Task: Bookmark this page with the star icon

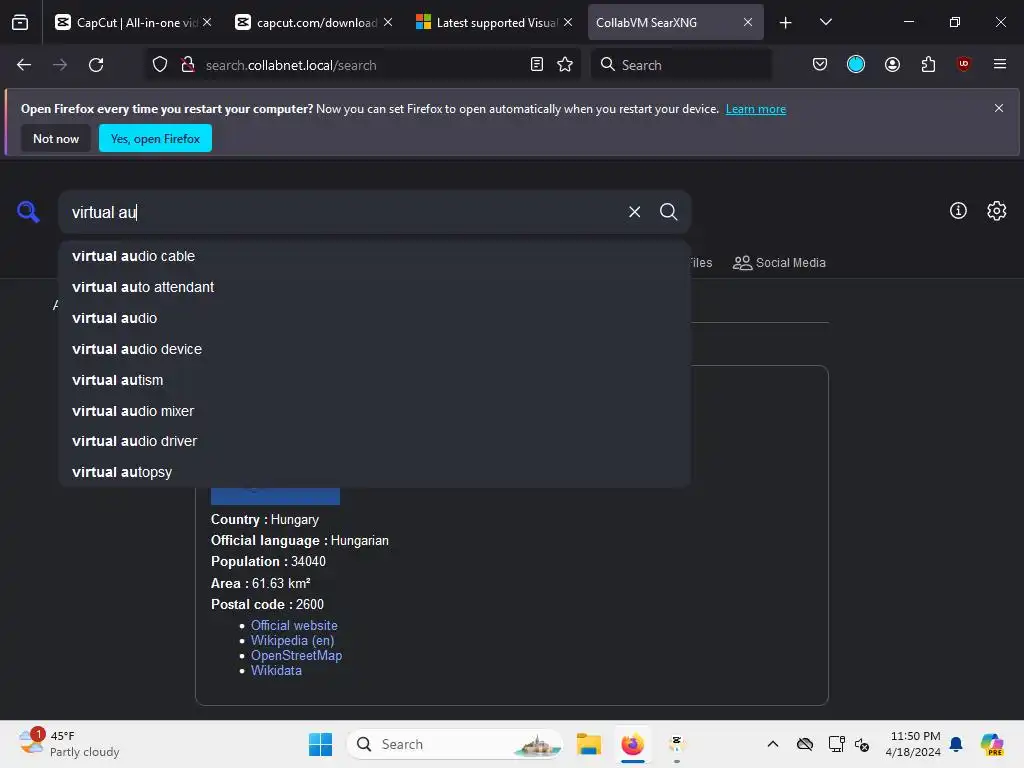Action: (x=565, y=65)
